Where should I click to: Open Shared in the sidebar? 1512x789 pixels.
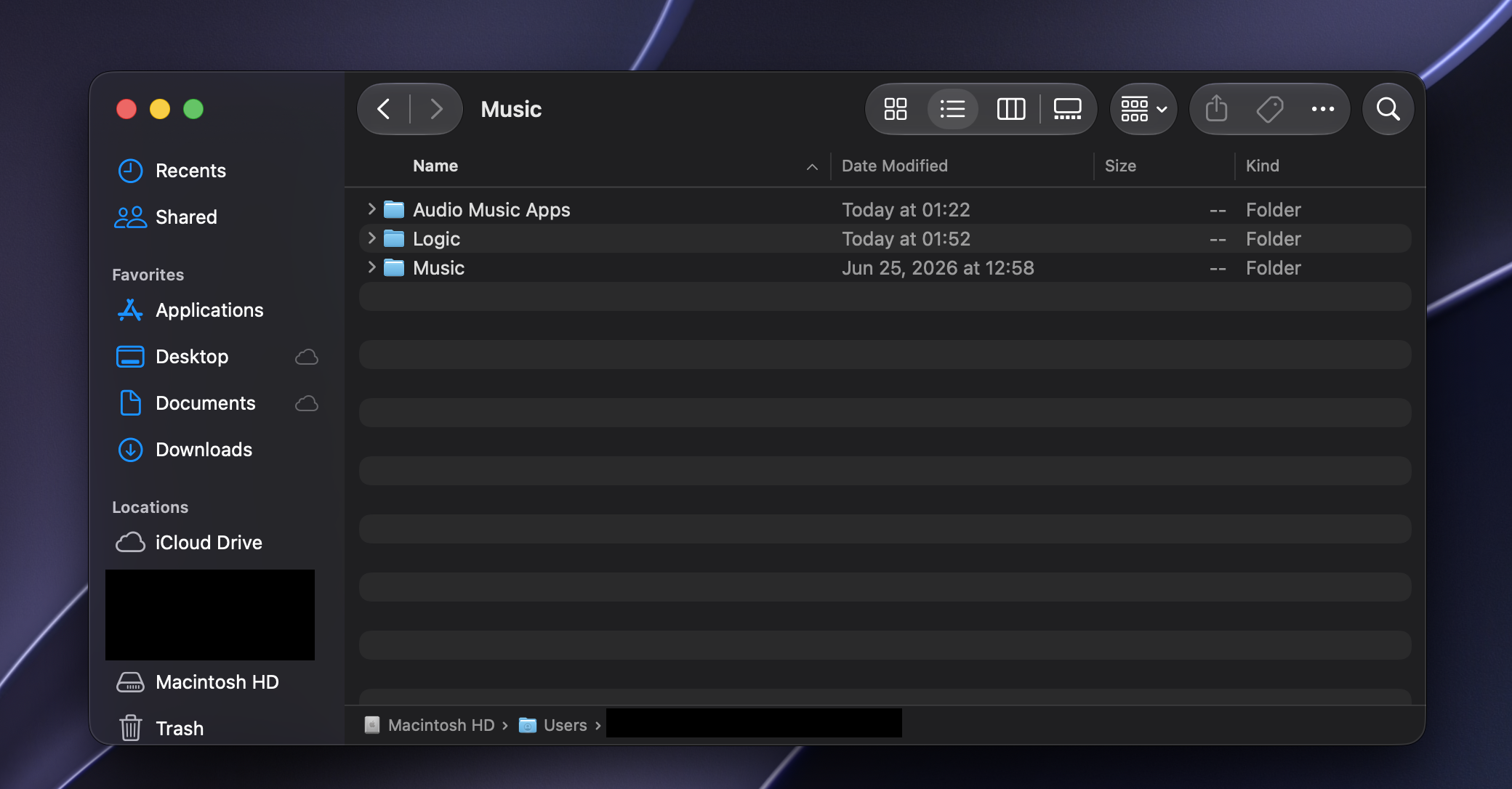click(186, 217)
